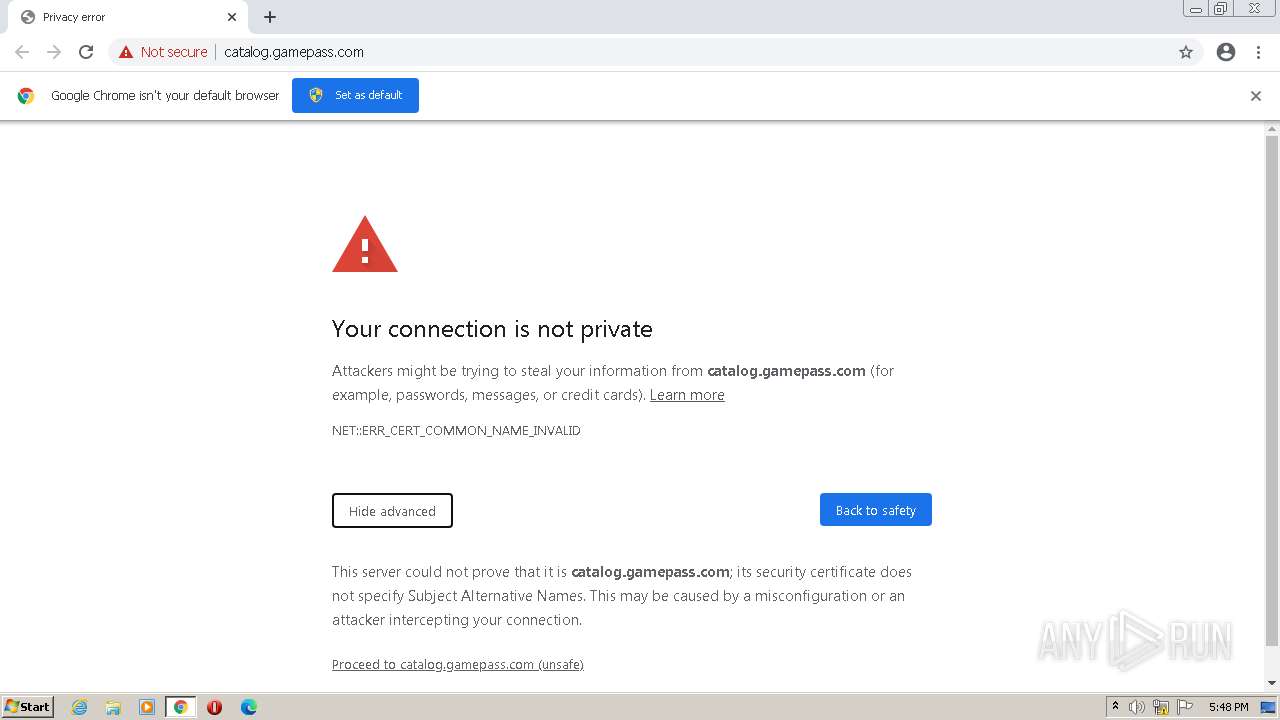Open the Chrome profile avatar icon
Screen dimensions: 1280x720
[1226, 52]
